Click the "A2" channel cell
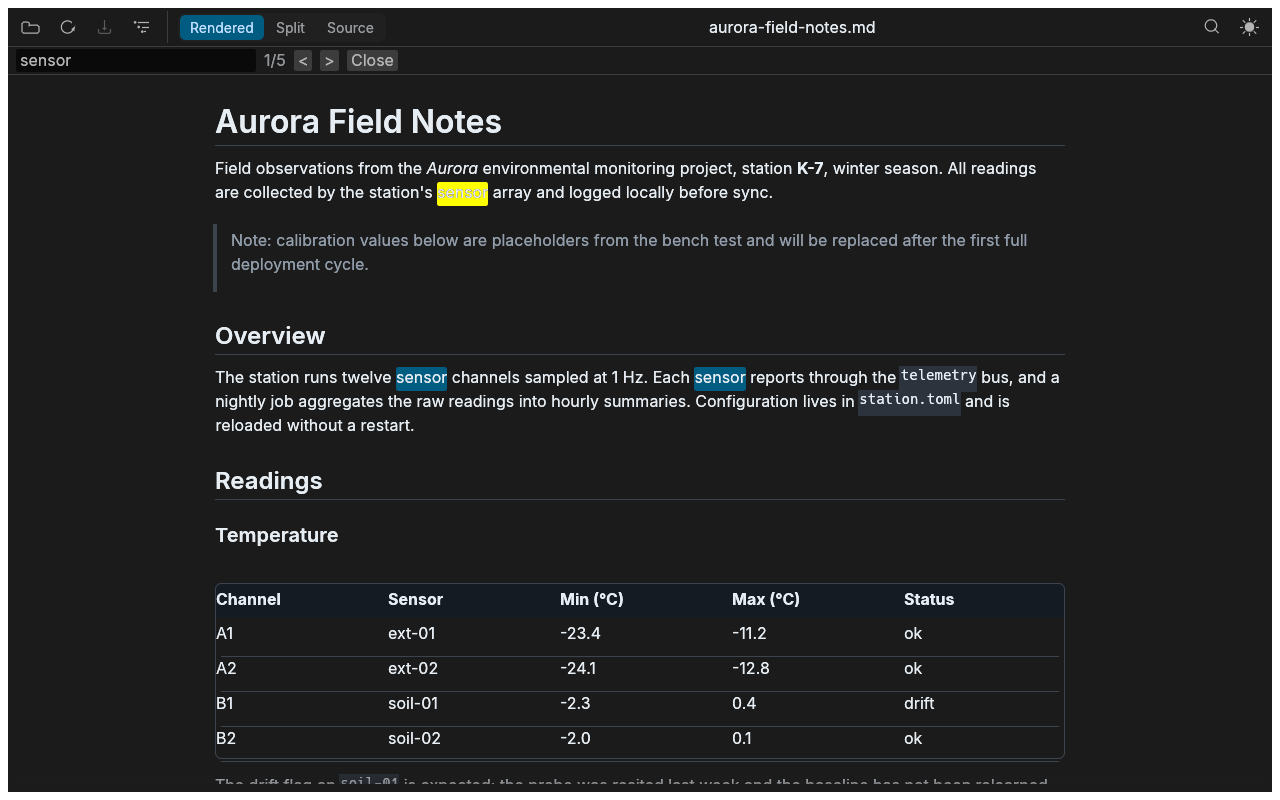Viewport: 1280px width, 800px height. coord(226,669)
